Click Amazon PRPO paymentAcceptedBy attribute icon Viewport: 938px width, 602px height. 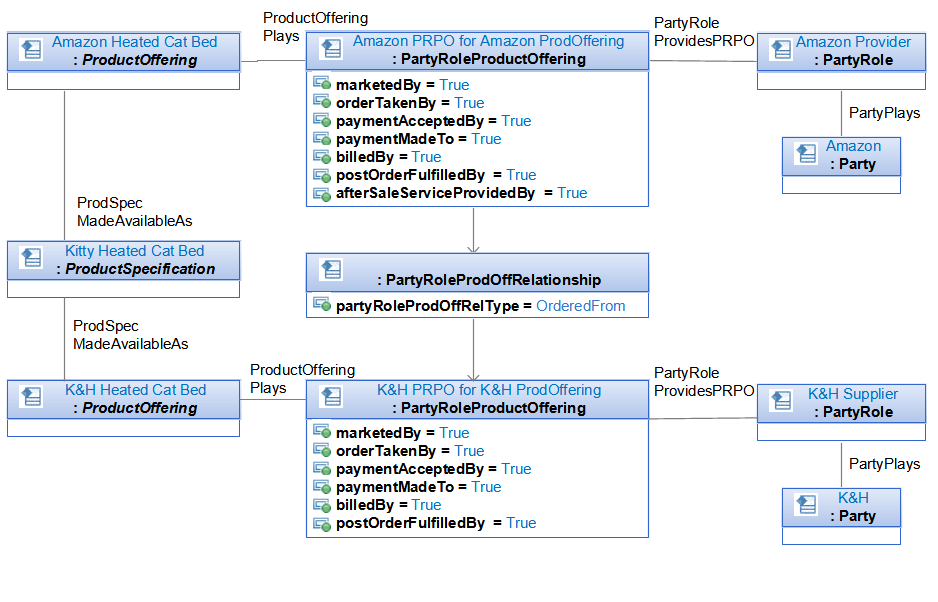click(x=322, y=120)
